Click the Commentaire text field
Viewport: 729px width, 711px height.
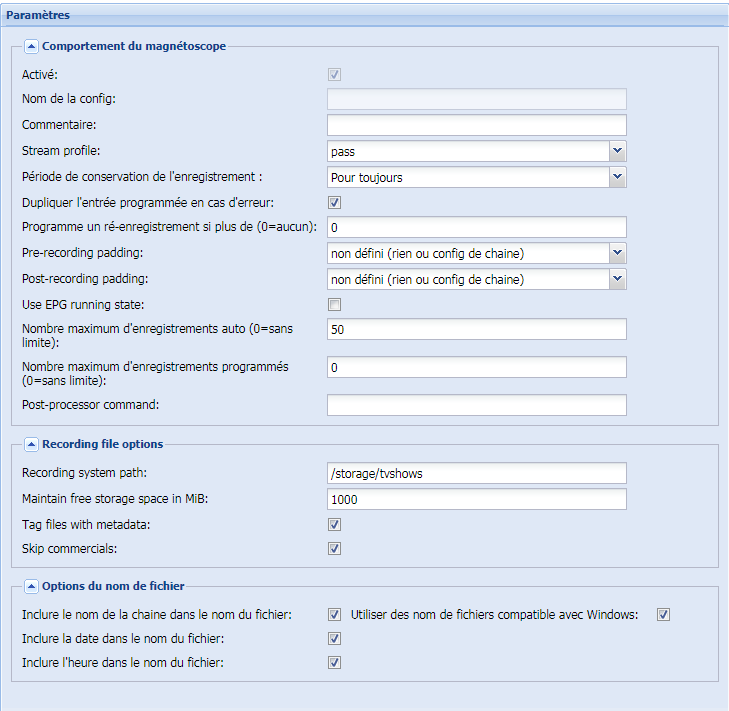coord(477,125)
